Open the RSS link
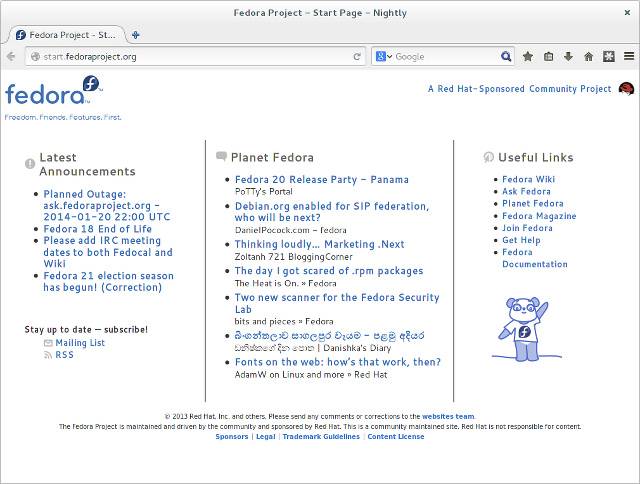 64,355
